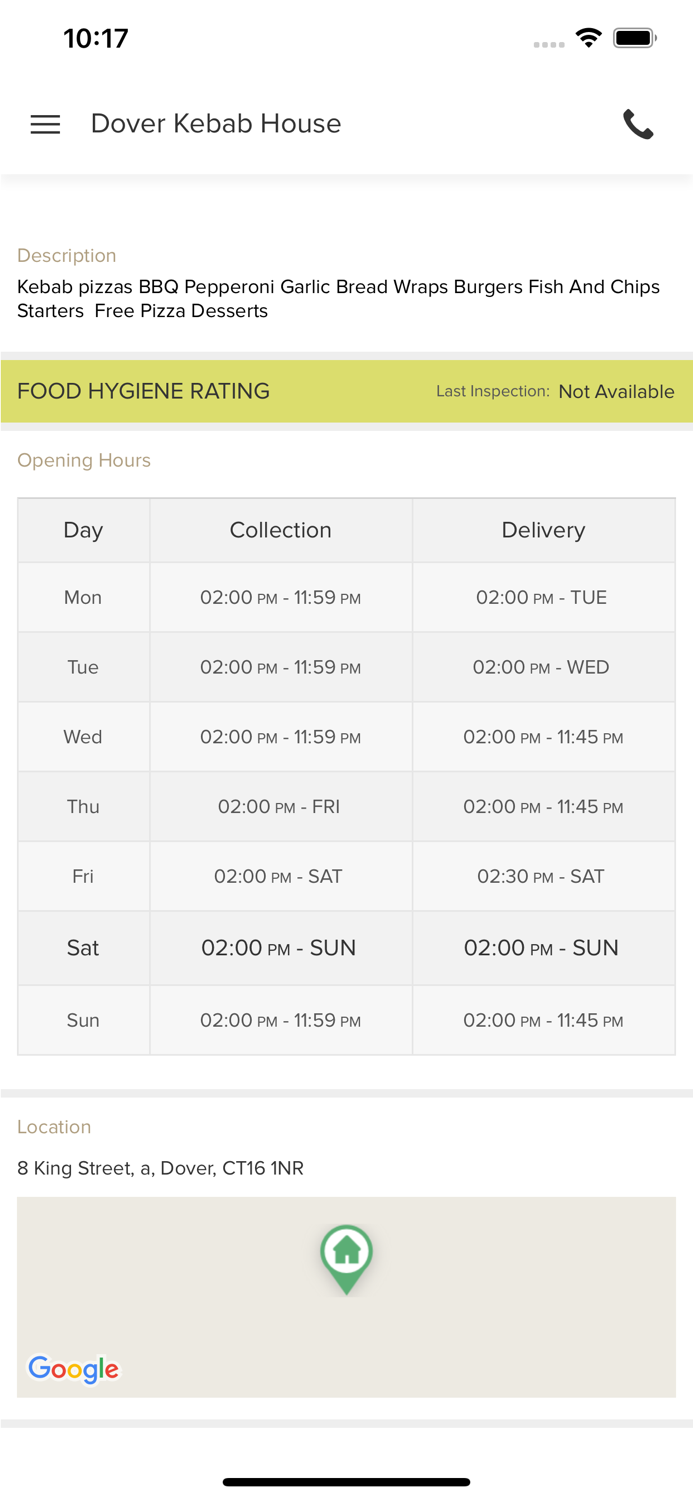Select the Collection column header
The height and width of the screenshot is (1500, 693).
(280, 530)
